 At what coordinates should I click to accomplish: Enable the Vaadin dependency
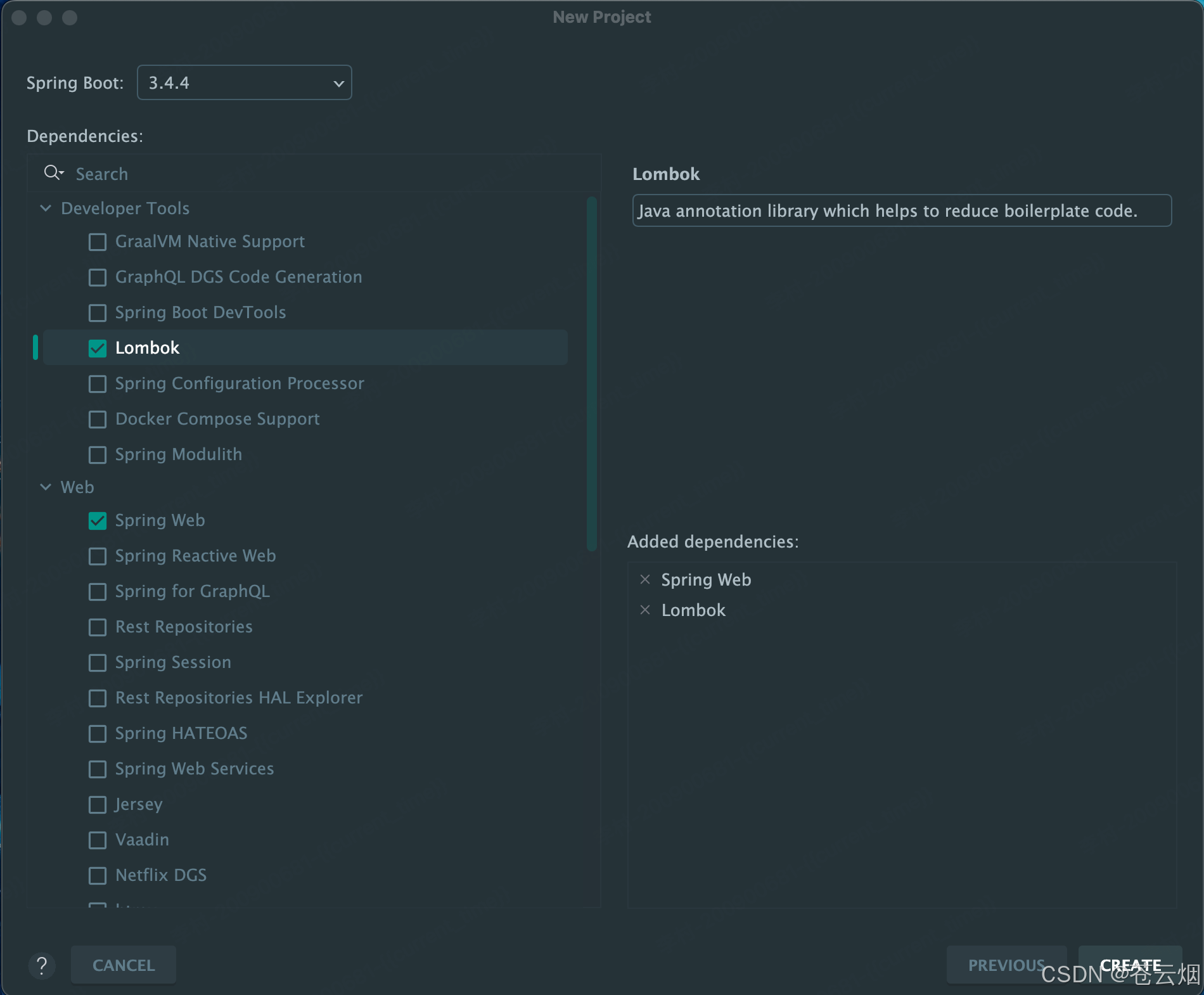click(98, 840)
